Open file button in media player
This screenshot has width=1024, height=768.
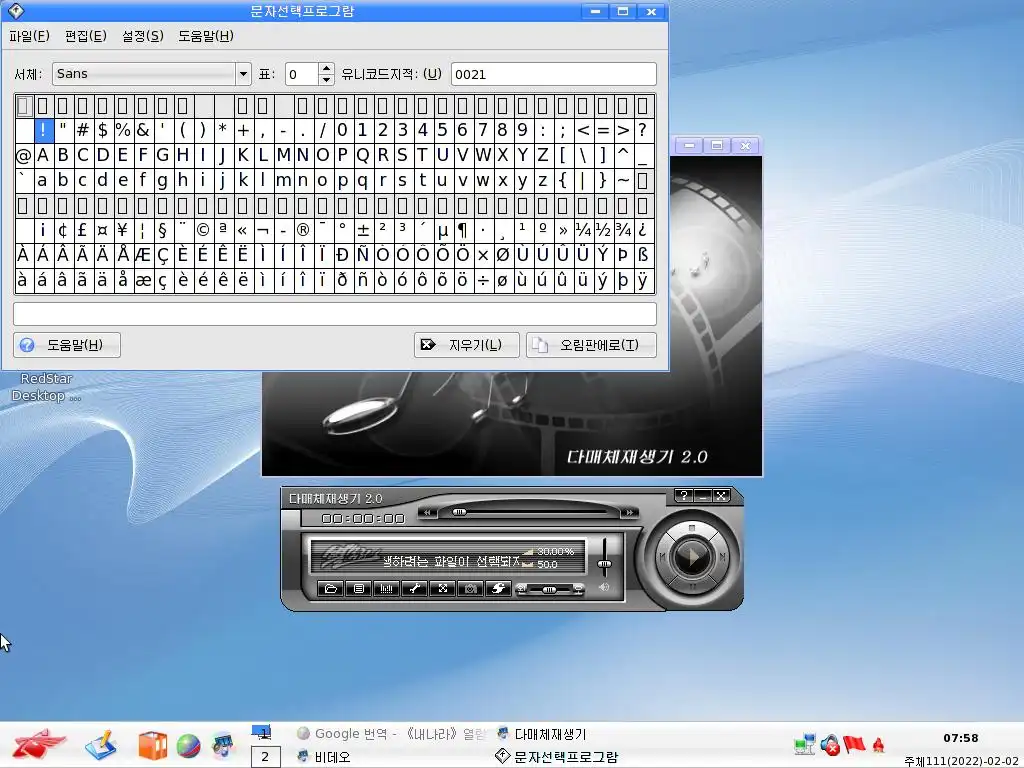330,588
